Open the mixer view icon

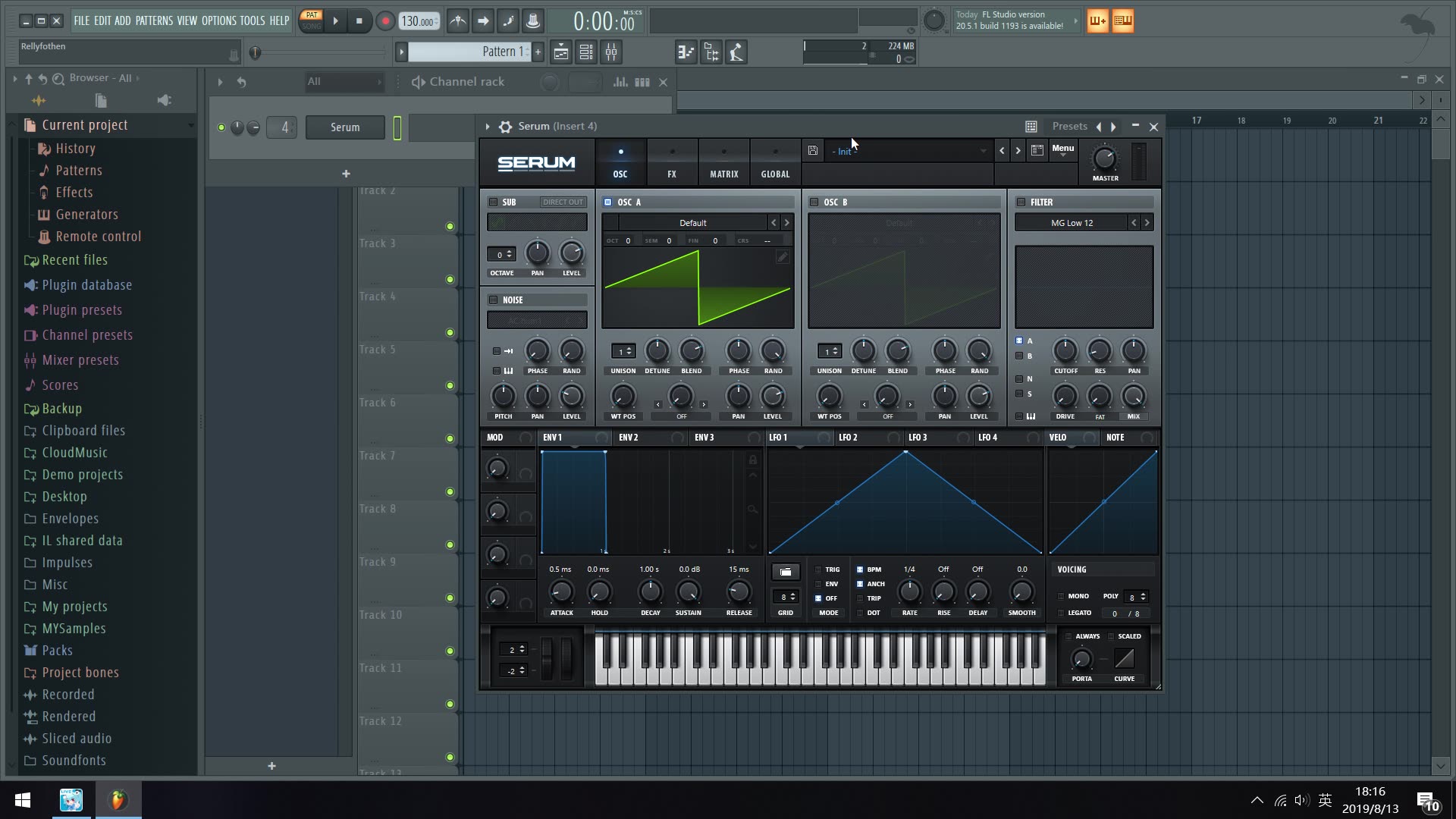611,52
